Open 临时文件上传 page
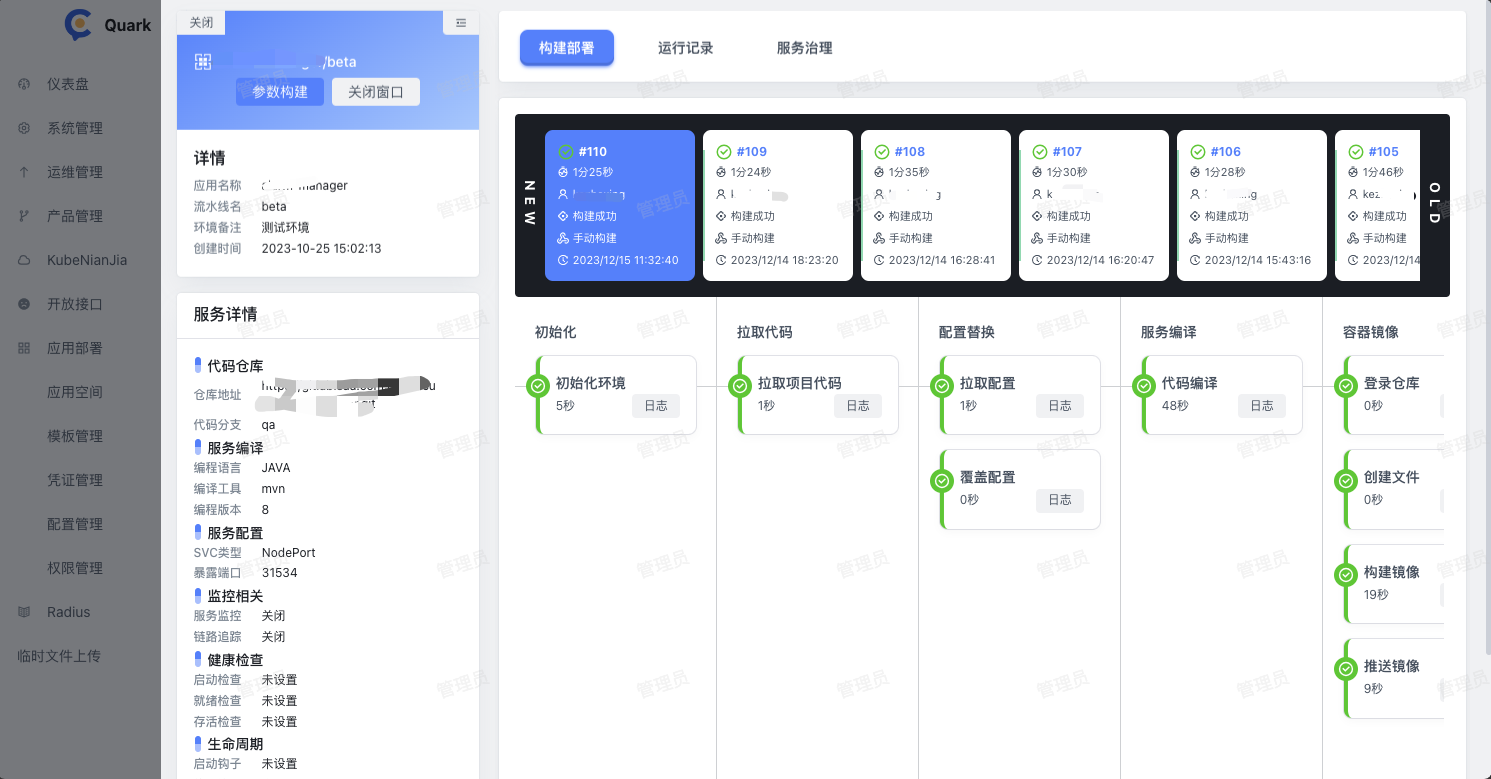 pos(59,656)
